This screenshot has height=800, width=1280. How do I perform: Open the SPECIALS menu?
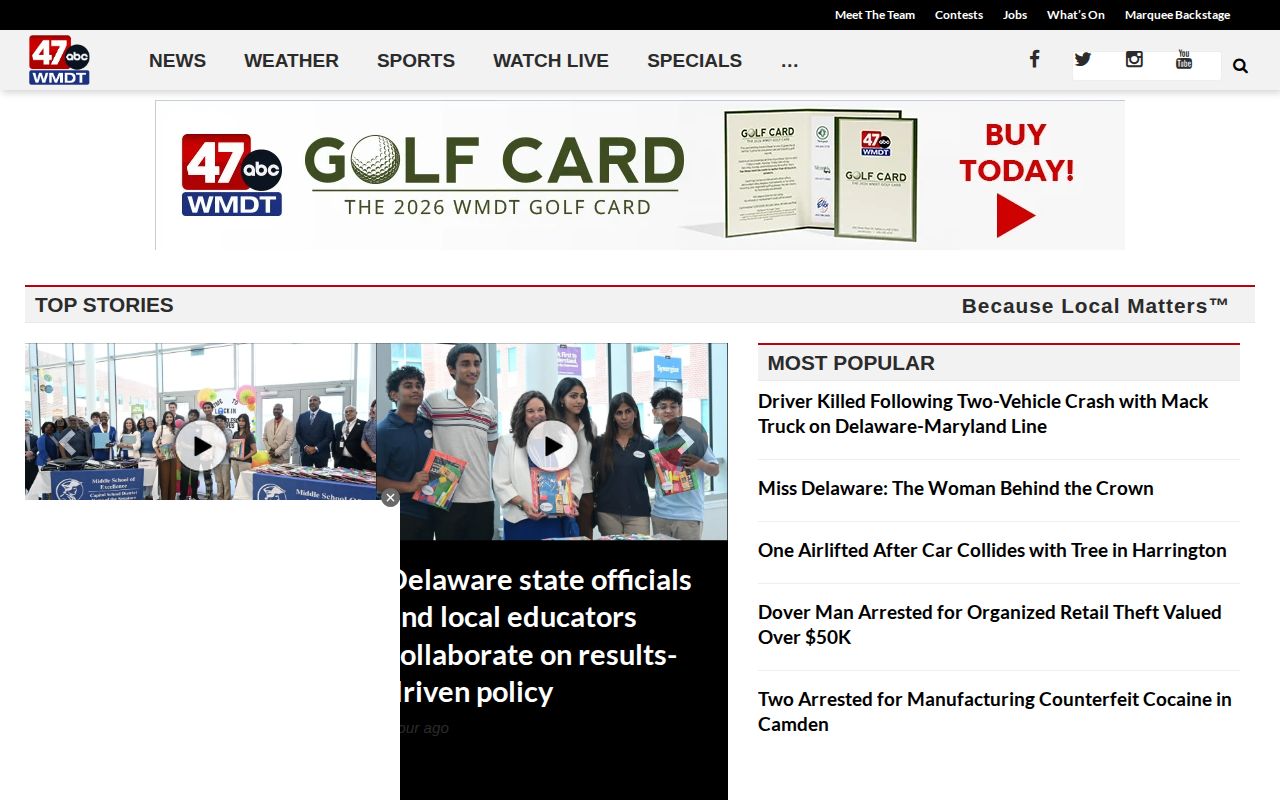694,60
